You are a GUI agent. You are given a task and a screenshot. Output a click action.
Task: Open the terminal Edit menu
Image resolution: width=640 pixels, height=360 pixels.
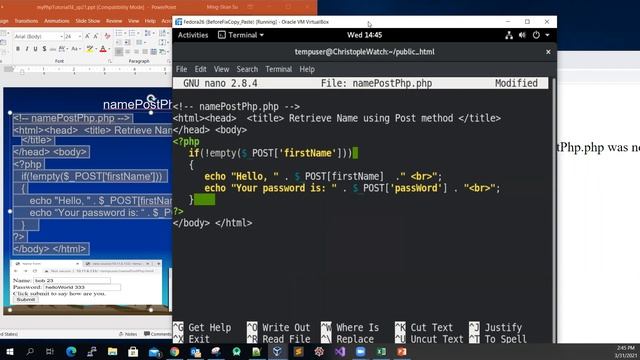pos(200,69)
